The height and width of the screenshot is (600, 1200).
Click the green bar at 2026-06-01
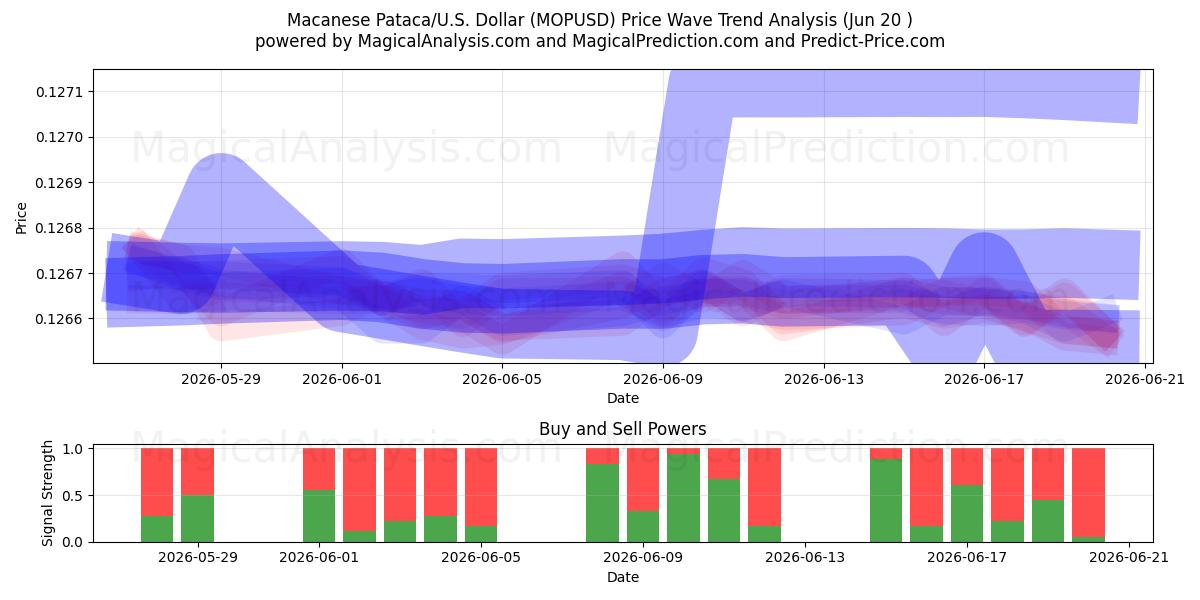pyautogui.click(x=319, y=516)
